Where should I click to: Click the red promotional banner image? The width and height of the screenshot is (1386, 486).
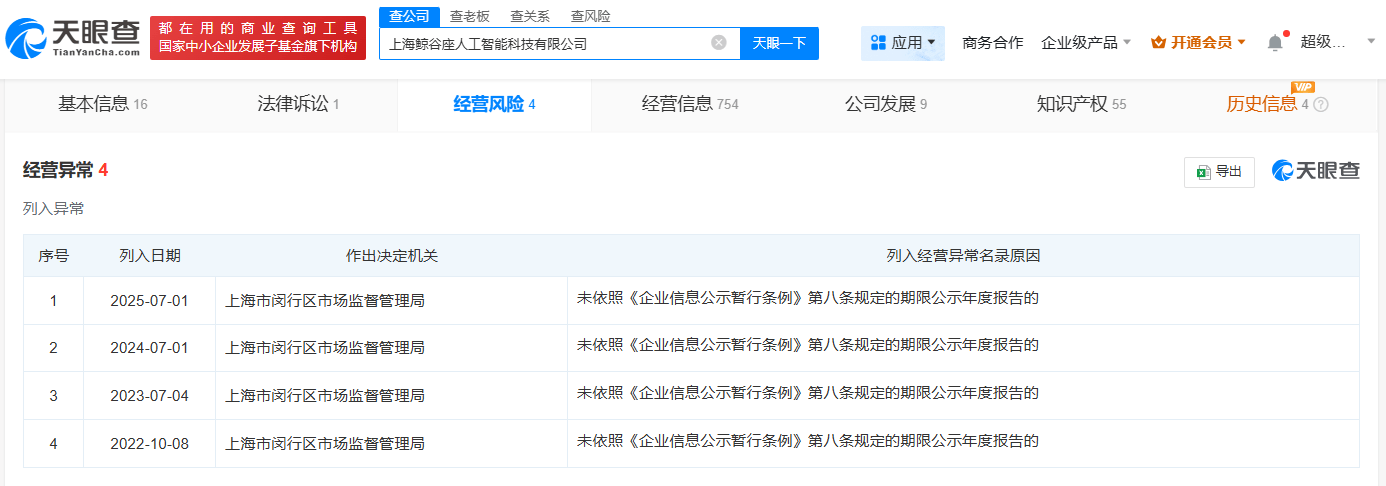click(258, 38)
